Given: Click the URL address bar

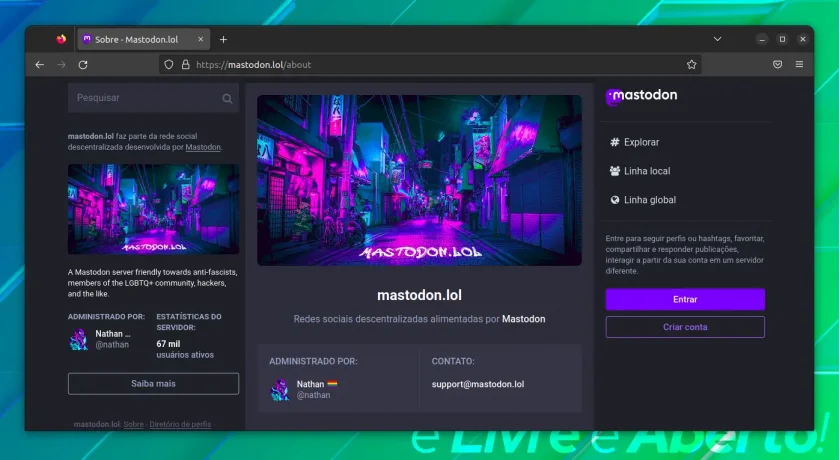Looking at the screenshot, I should (431, 65).
